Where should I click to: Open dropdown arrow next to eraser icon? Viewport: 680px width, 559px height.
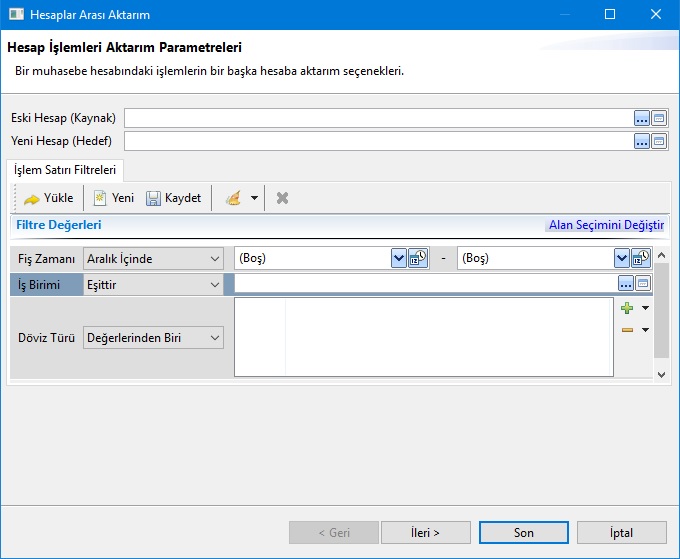[x=254, y=198]
